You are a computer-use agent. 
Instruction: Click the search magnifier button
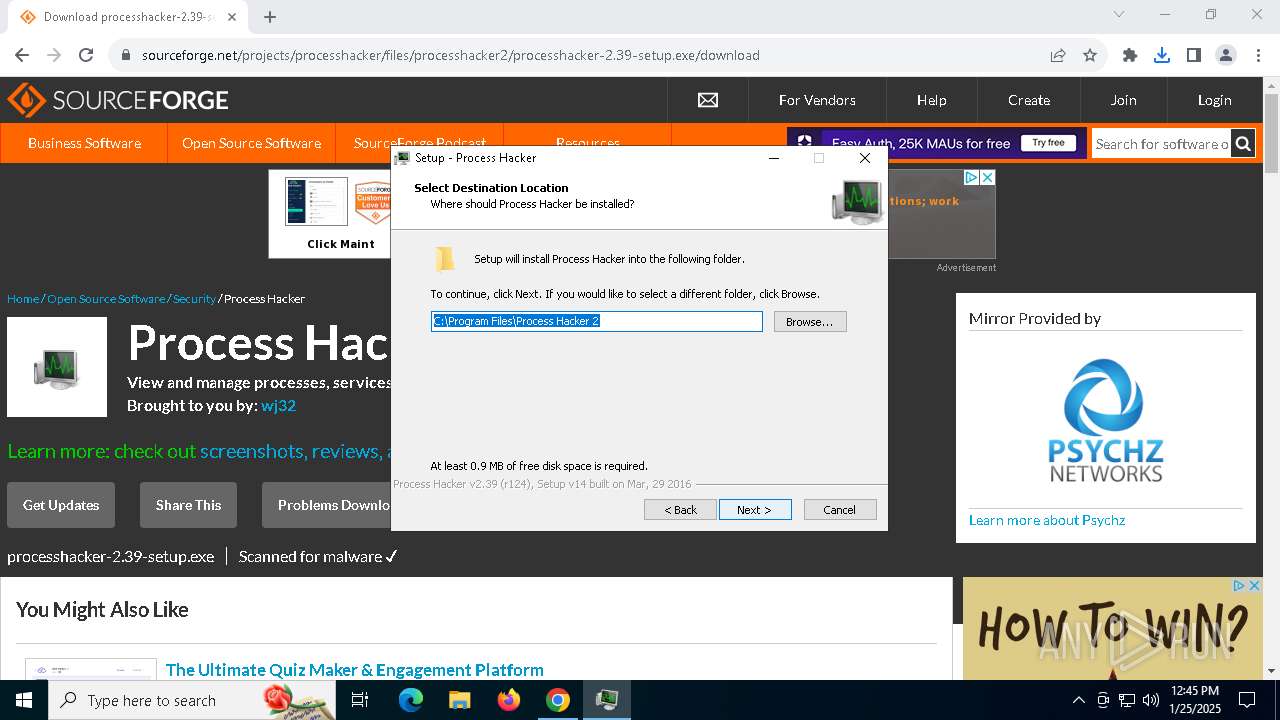(1243, 144)
